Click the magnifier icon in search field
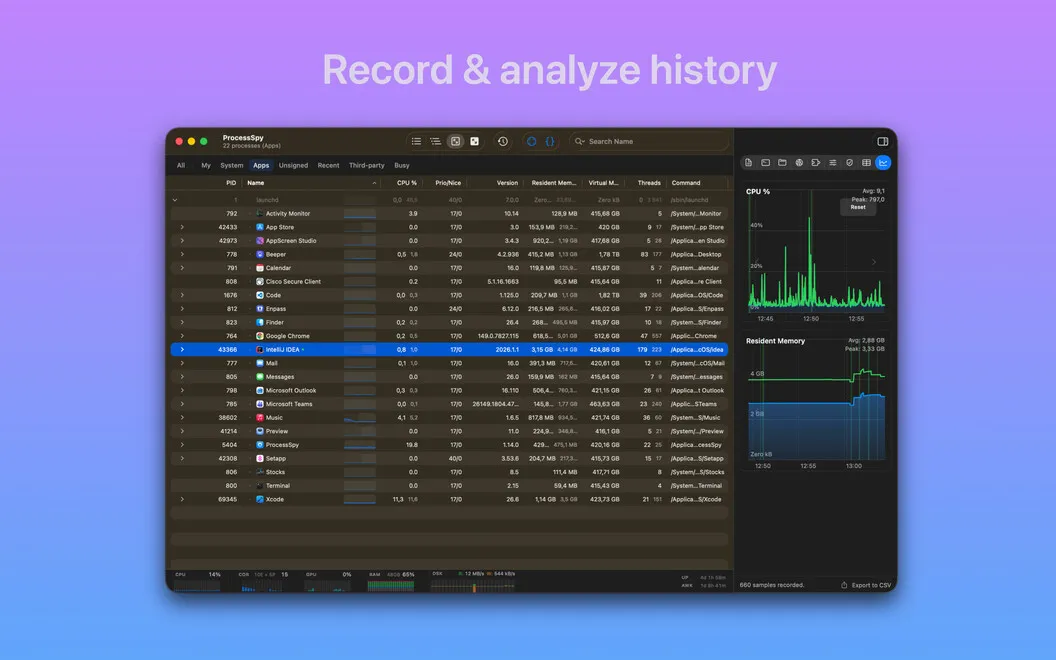This screenshot has width=1056, height=660. tap(579, 141)
